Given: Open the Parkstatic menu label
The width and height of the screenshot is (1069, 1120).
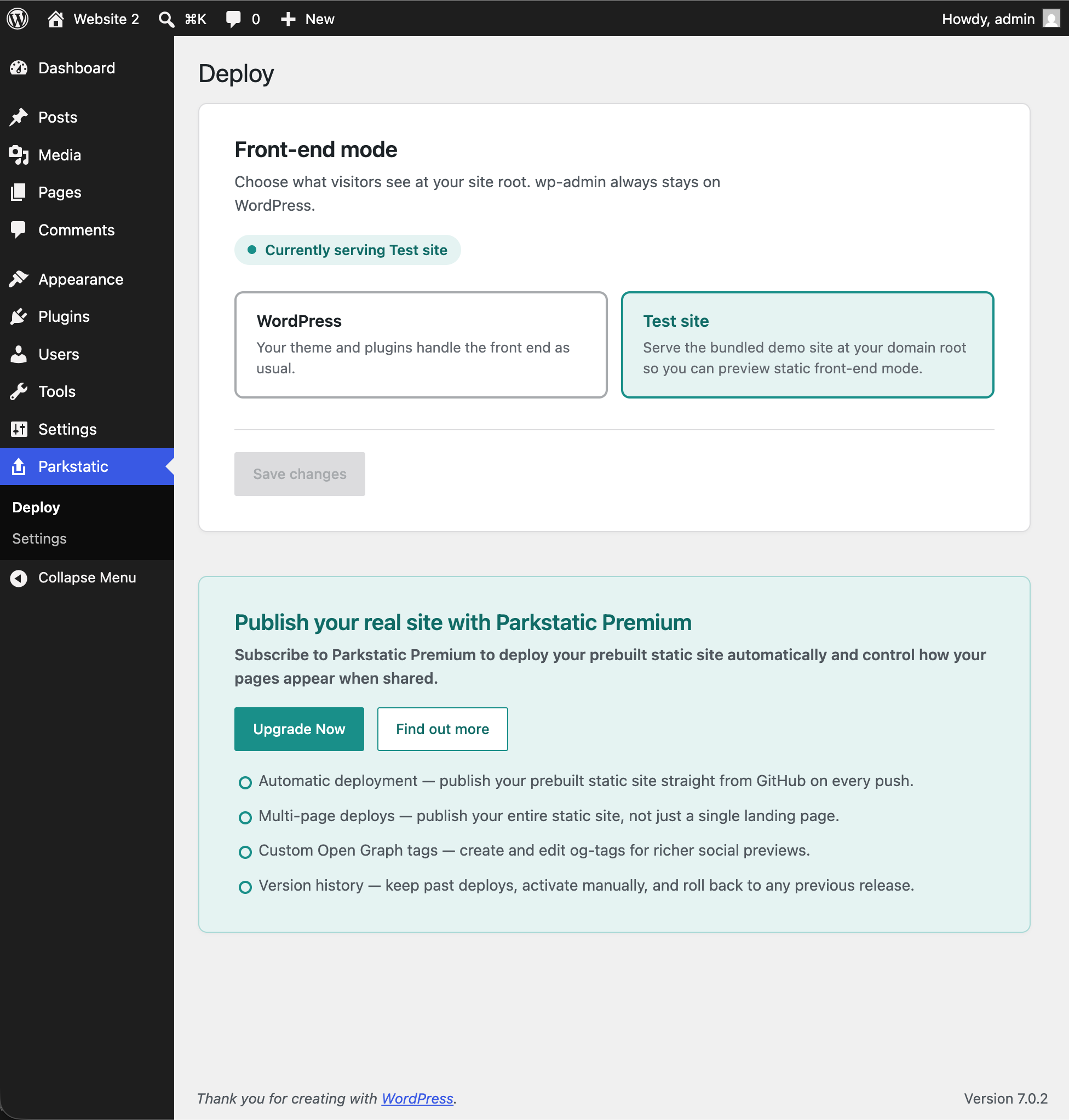Looking at the screenshot, I should pyautogui.click(x=73, y=466).
